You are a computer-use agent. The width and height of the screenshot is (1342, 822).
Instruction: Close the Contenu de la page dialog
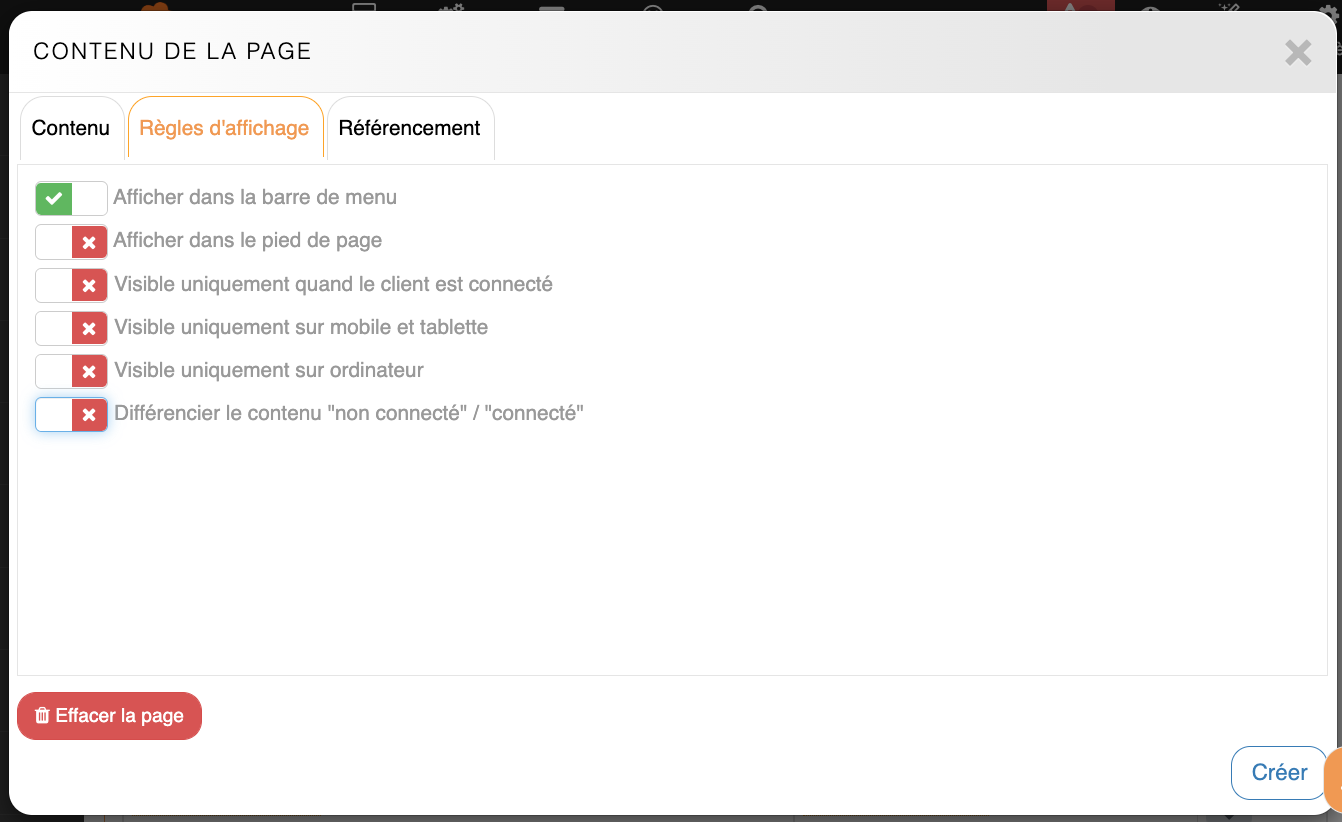coord(1298,53)
